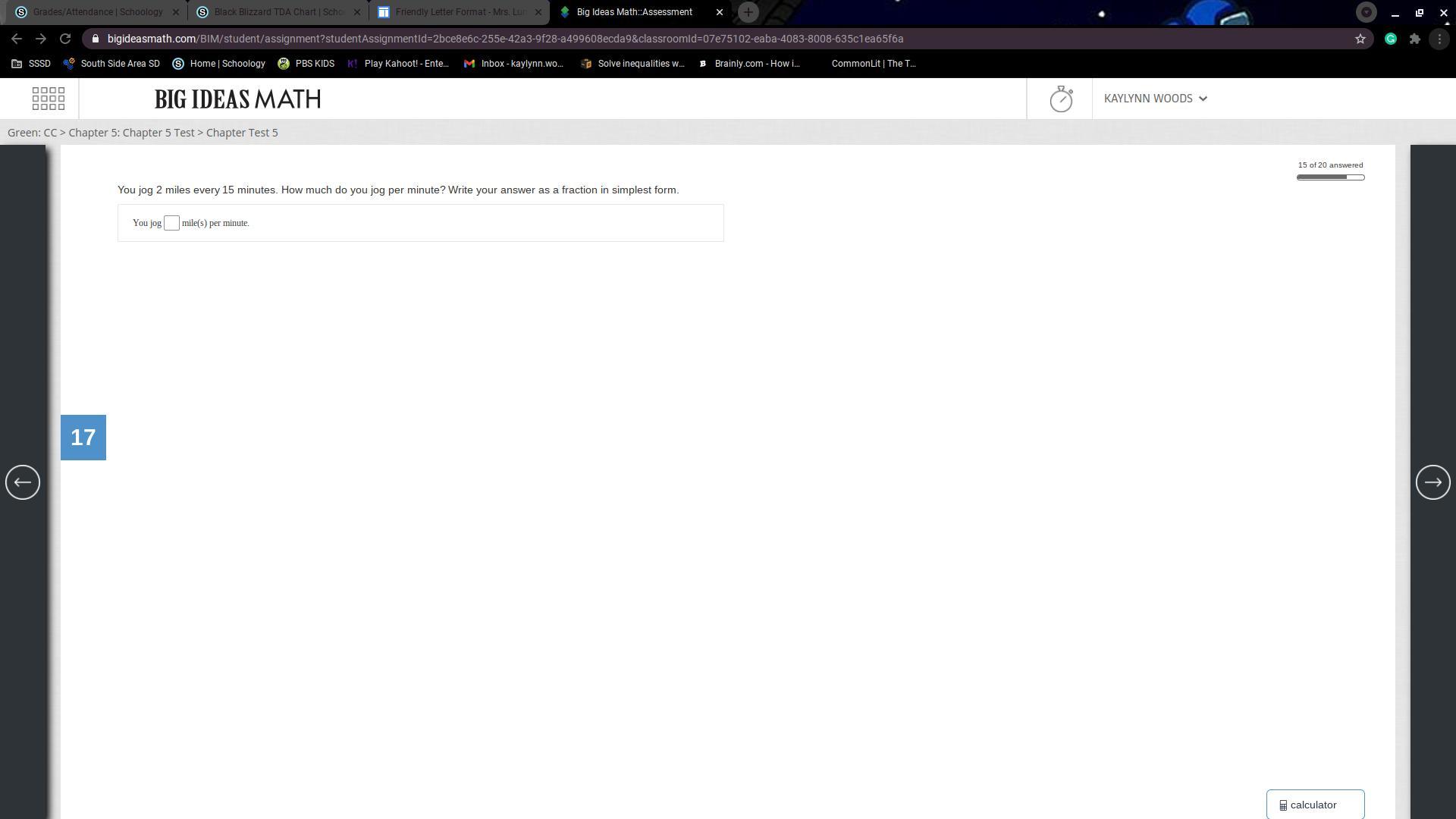Click the answers progress bar

(1330, 177)
